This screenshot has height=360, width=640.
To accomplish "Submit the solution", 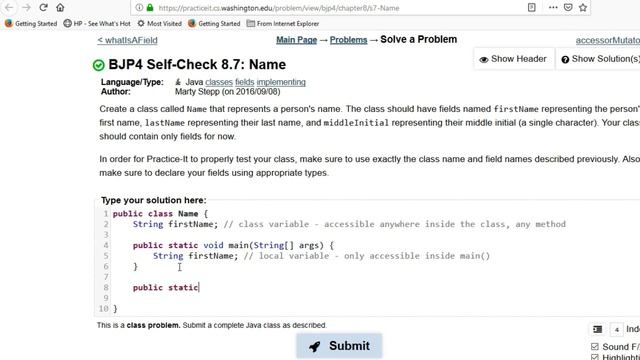I will pyautogui.click(x=339, y=346).
